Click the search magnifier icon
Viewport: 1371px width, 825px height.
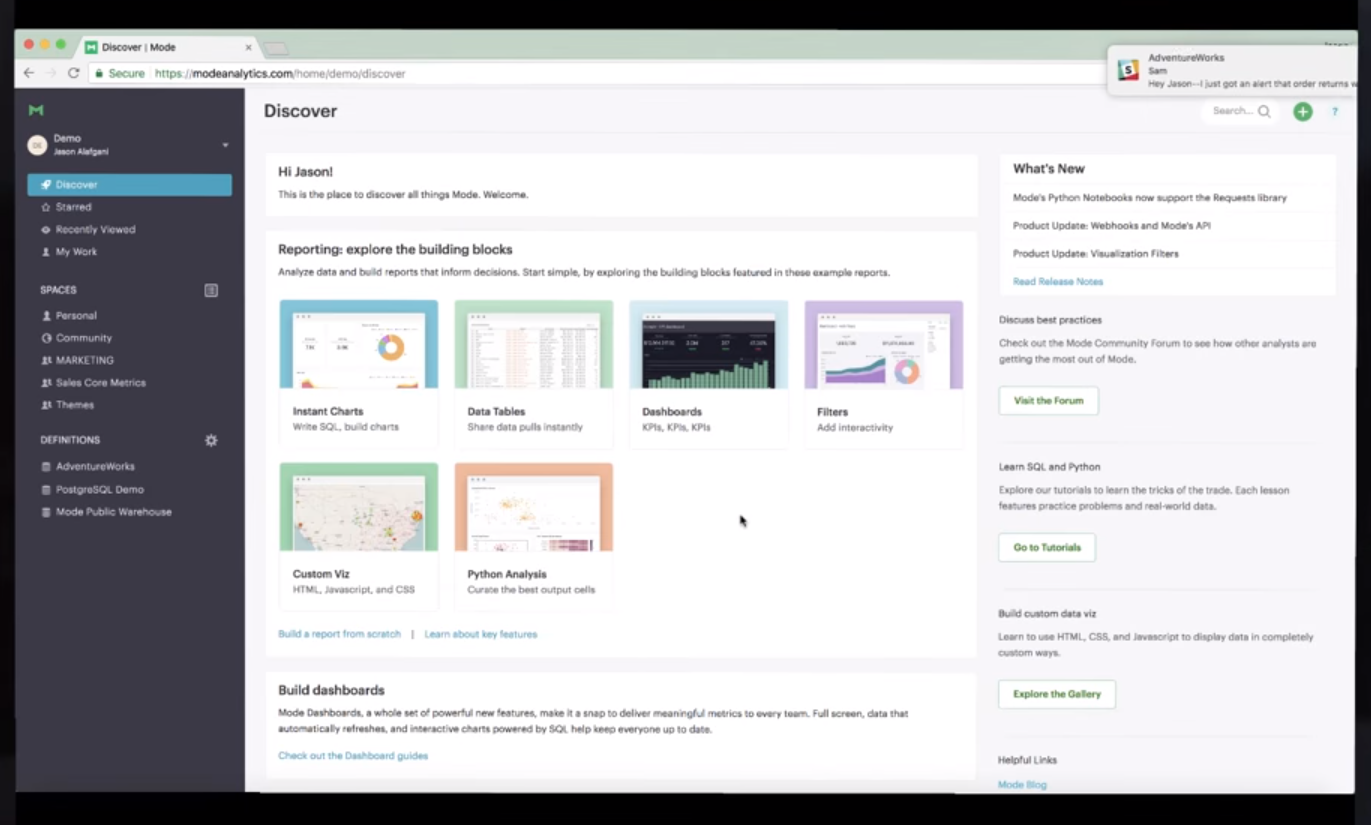point(1264,112)
